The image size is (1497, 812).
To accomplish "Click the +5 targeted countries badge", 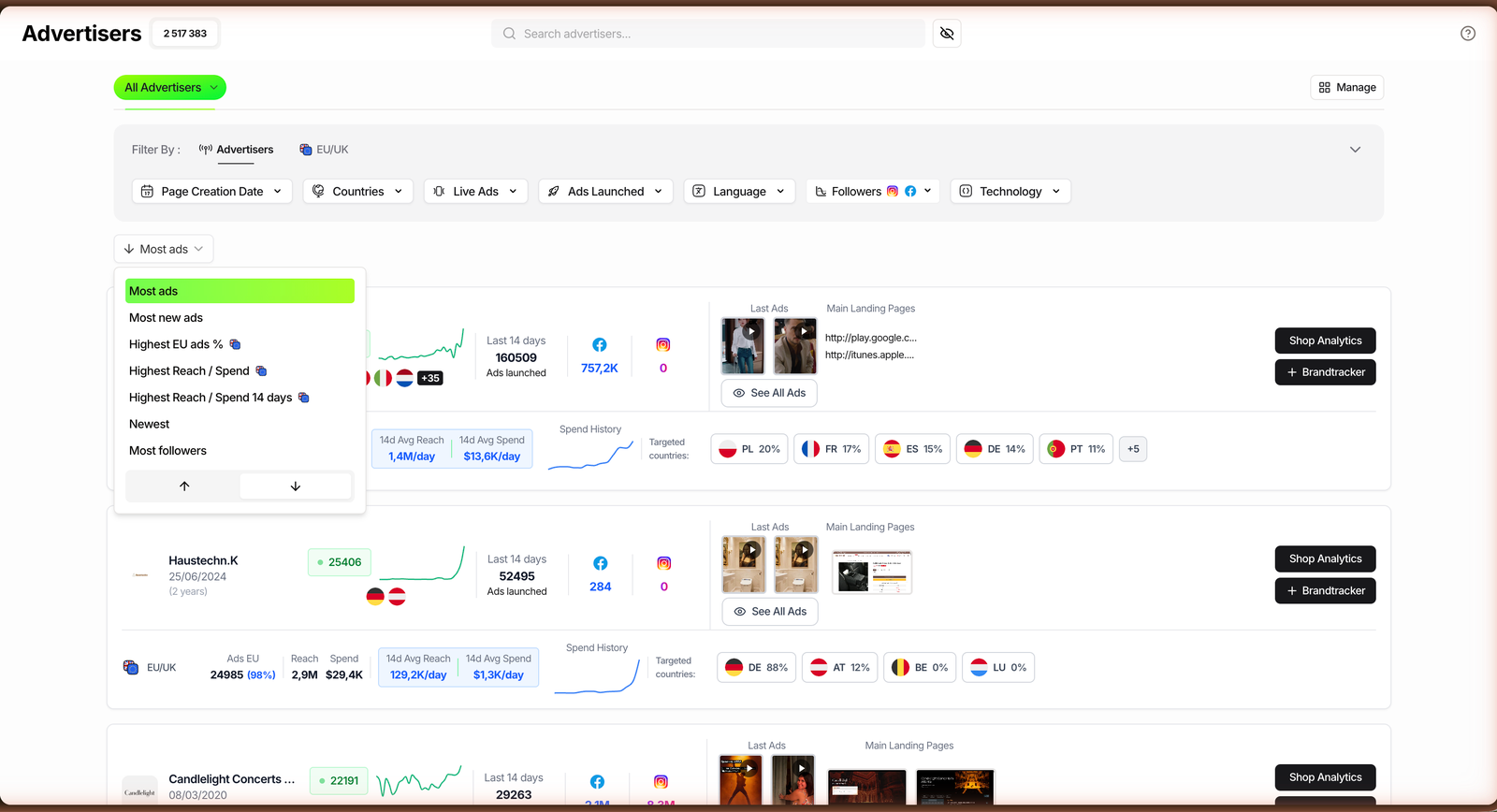I will pyautogui.click(x=1133, y=449).
